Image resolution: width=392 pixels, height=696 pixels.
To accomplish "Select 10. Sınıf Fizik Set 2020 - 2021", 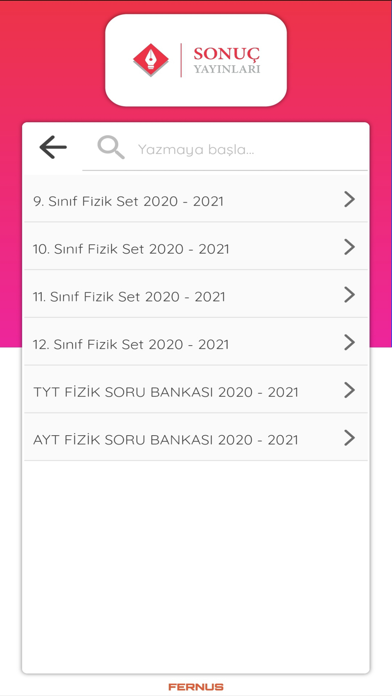I will 196,246.
